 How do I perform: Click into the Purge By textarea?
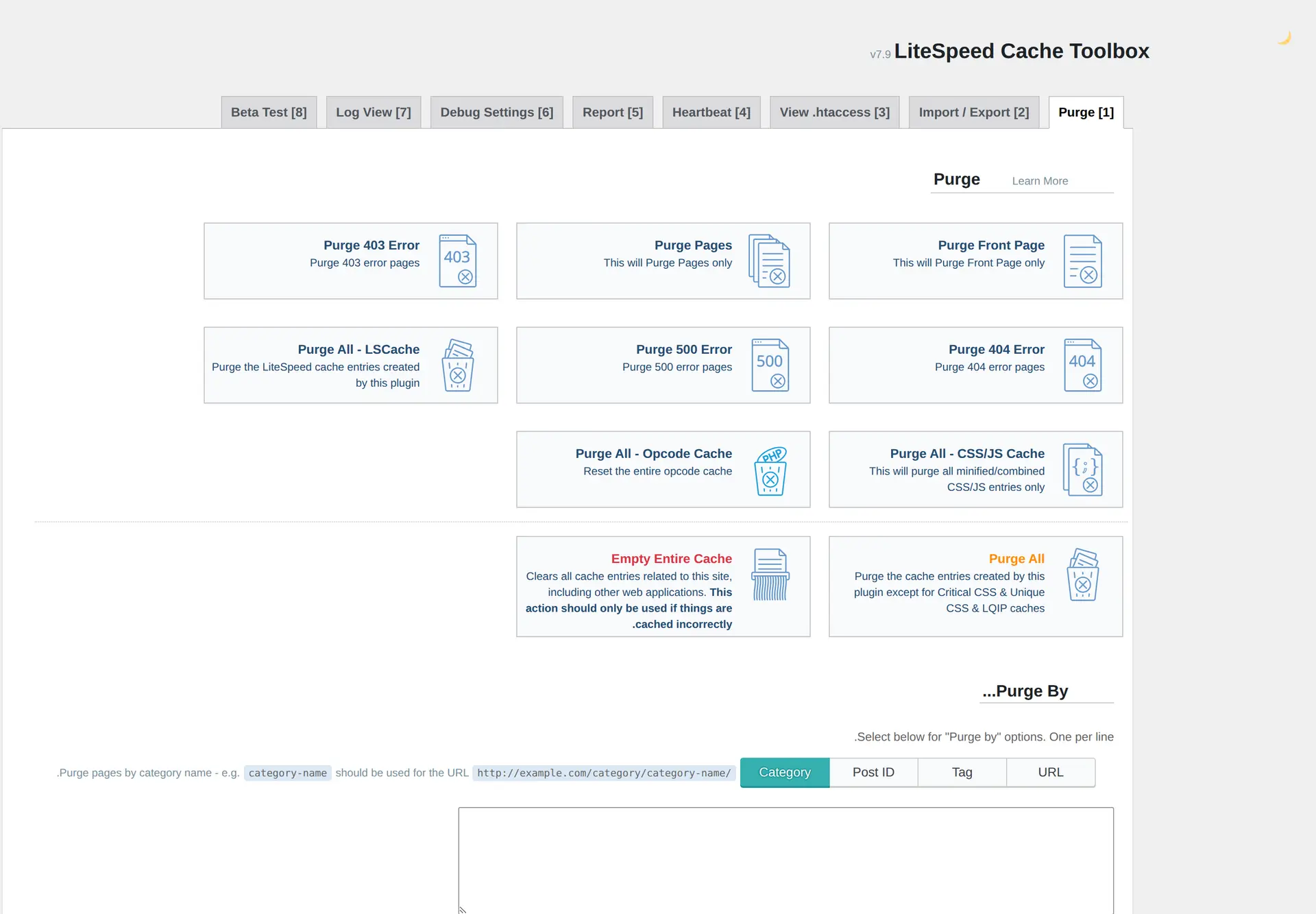tap(785, 860)
